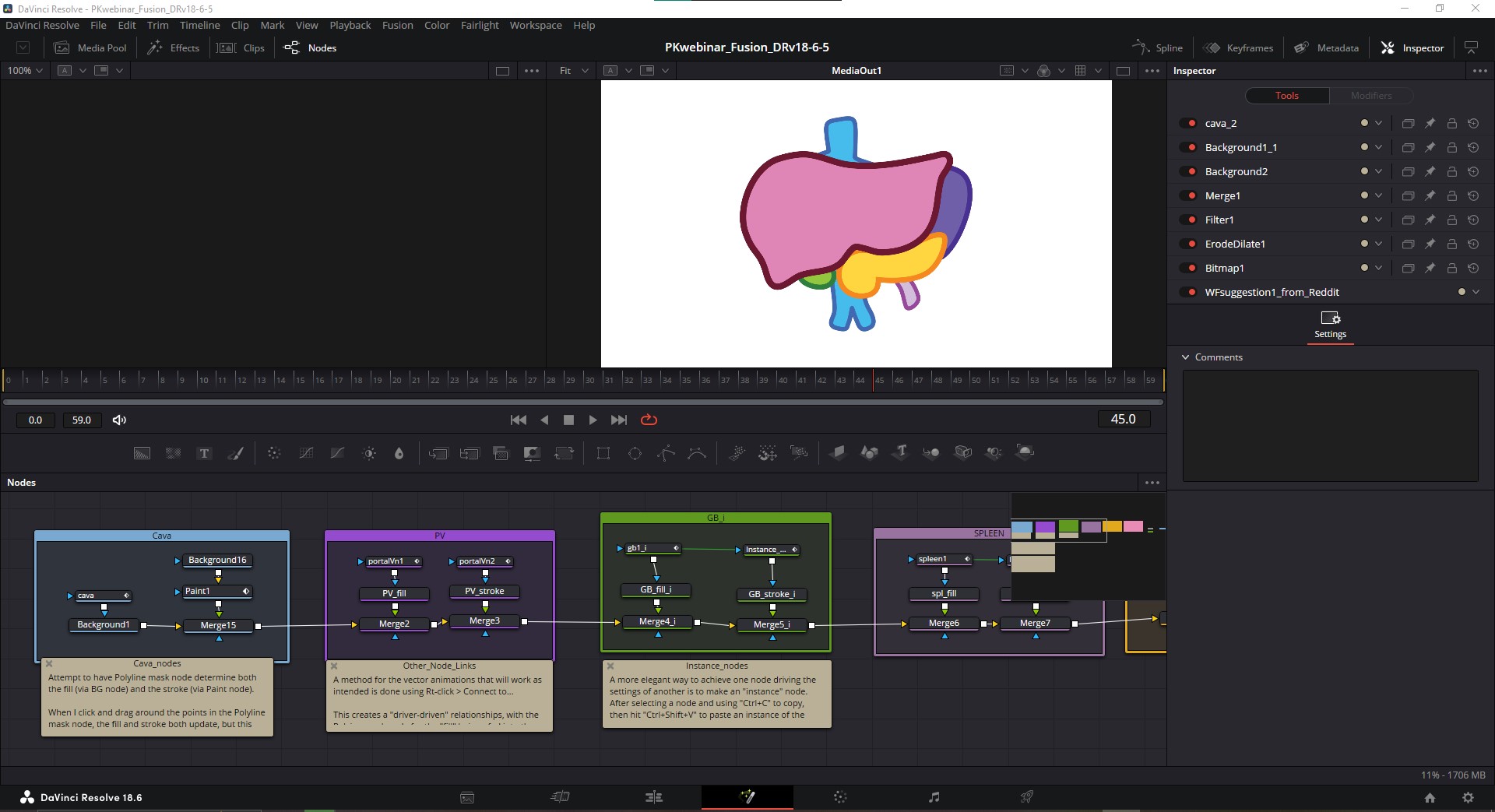This screenshot has width=1495, height=812.
Task: Open the Workspace menu
Action: point(536,25)
